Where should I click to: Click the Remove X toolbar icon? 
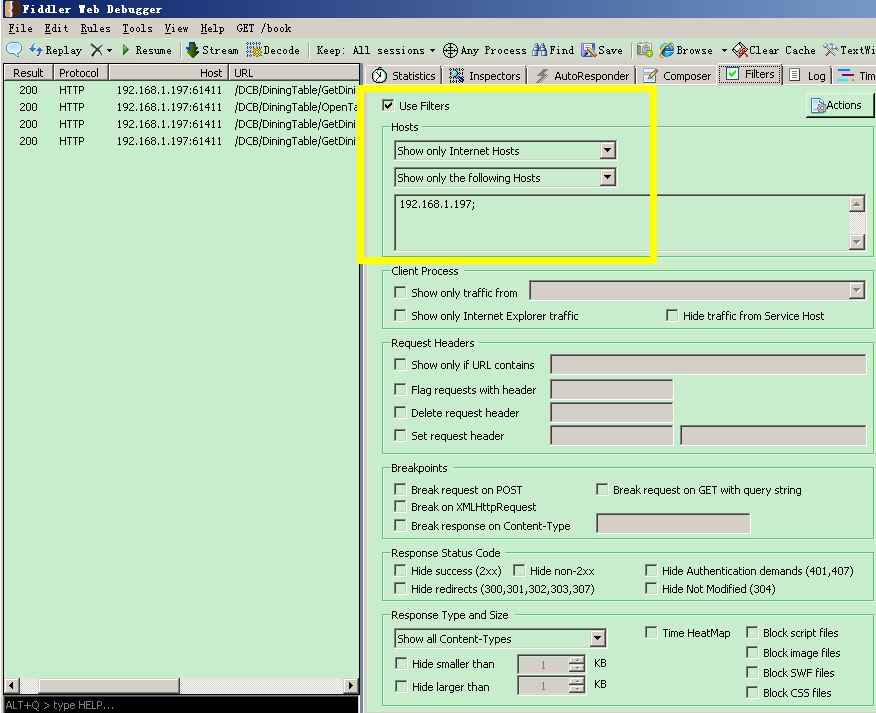(96, 50)
